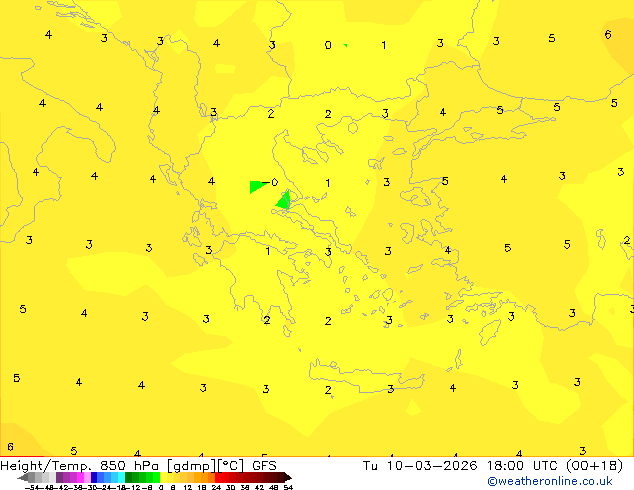This screenshot has width=634, height=490.
Task: Pick the bright red swatch at legend value 24
Action: tap(218, 477)
